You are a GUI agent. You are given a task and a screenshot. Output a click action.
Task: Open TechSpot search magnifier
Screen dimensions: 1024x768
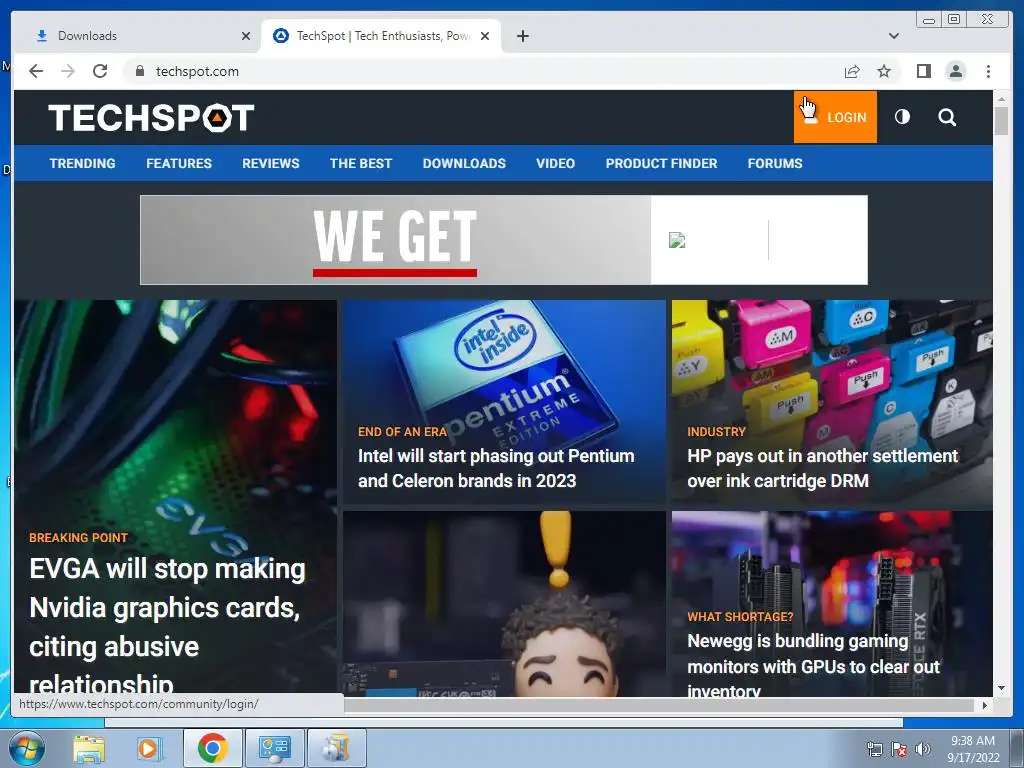click(947, 118)
